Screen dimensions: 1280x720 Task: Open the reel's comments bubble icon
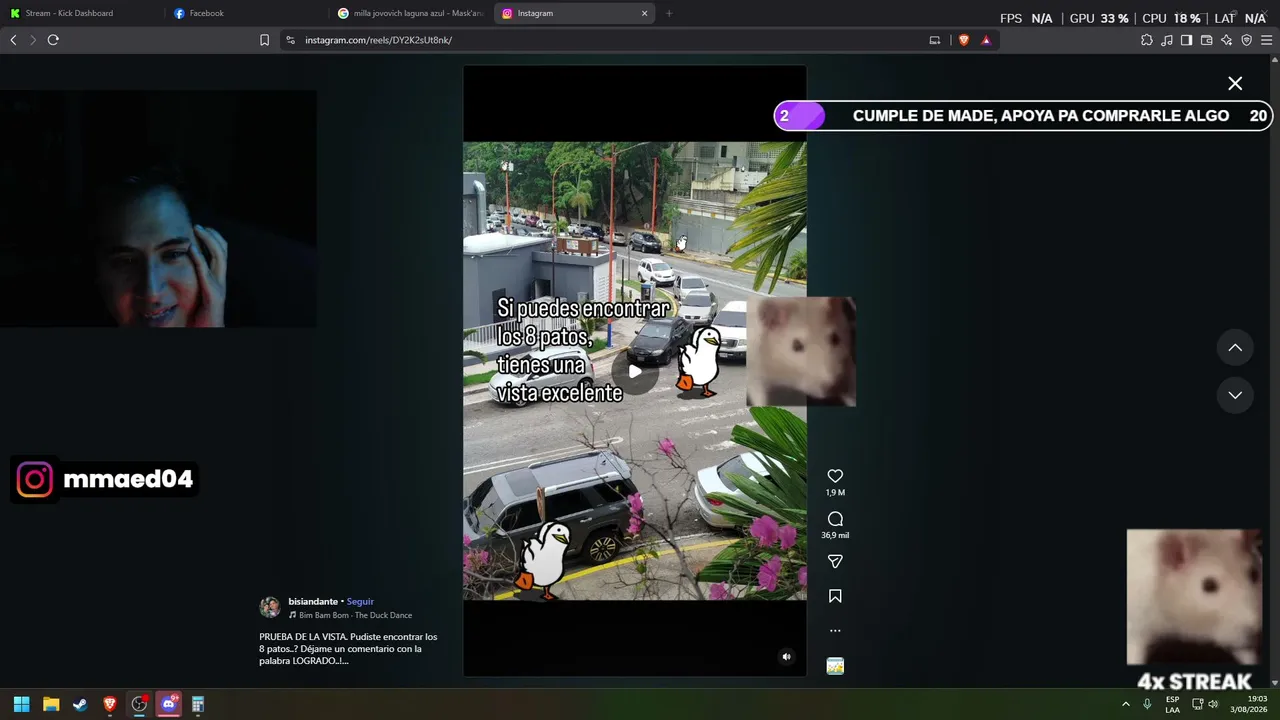point(835,519)
